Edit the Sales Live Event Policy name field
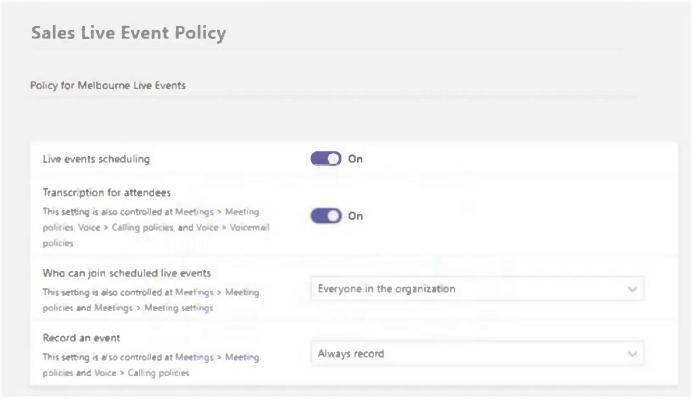692x400 pixels. (x=128, y=33)
